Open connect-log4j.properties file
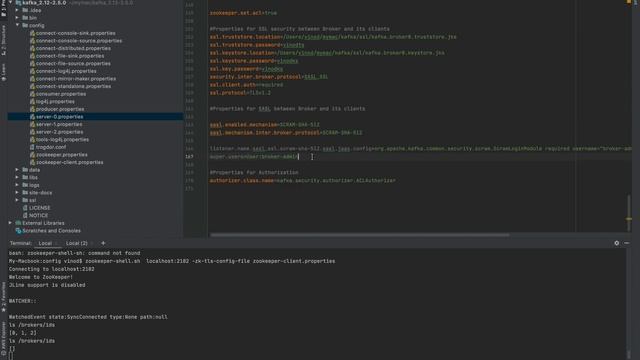This screenshot has width=640, height=360. tap(66, 71)
